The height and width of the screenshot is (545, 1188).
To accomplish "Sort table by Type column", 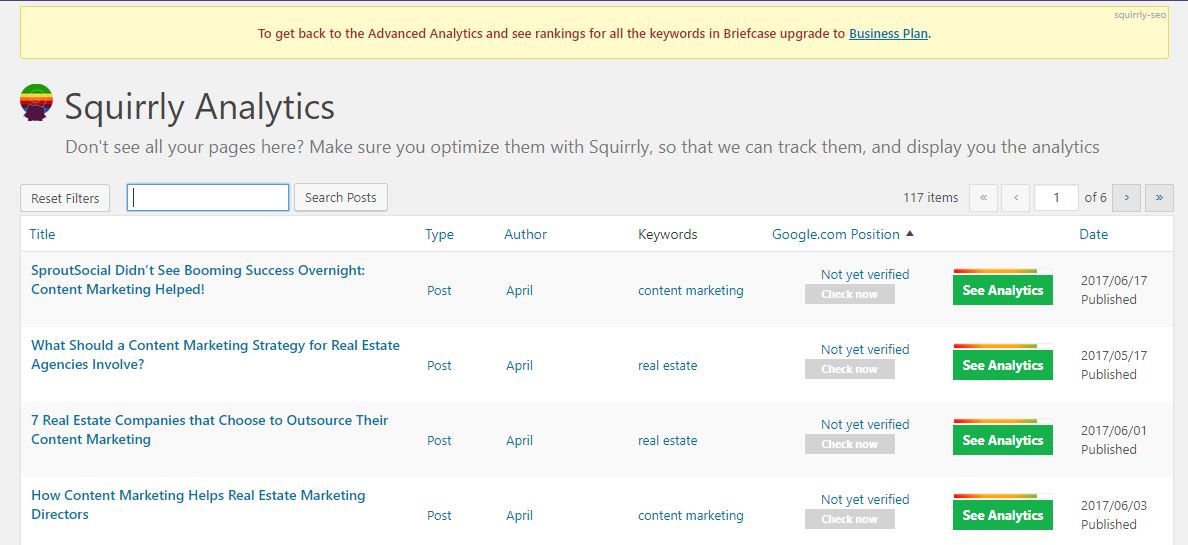I will click(x=439, y=234).
